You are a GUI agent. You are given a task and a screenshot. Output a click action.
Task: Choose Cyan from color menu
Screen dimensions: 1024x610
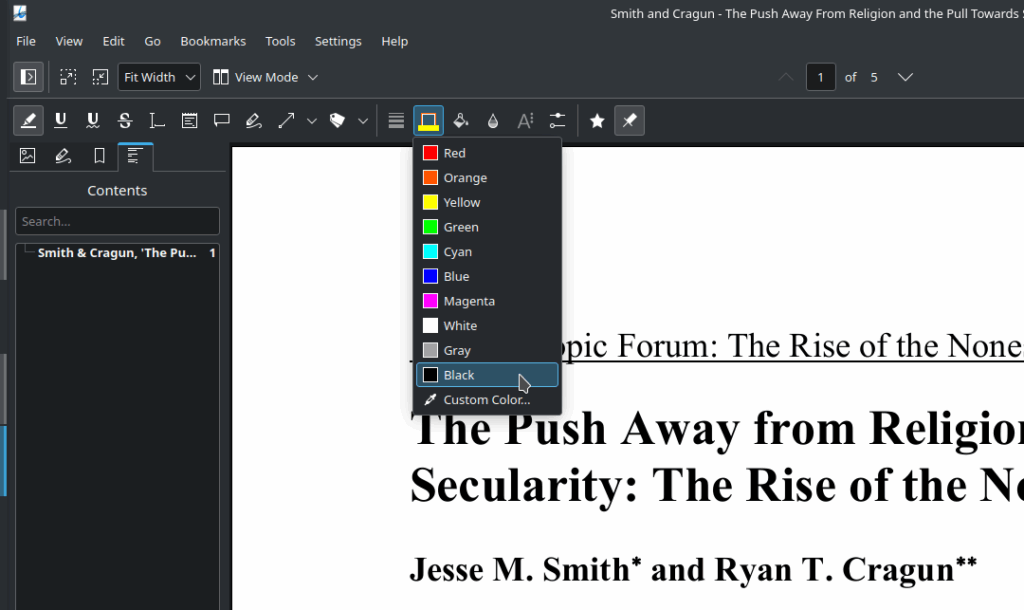(487, 251)
